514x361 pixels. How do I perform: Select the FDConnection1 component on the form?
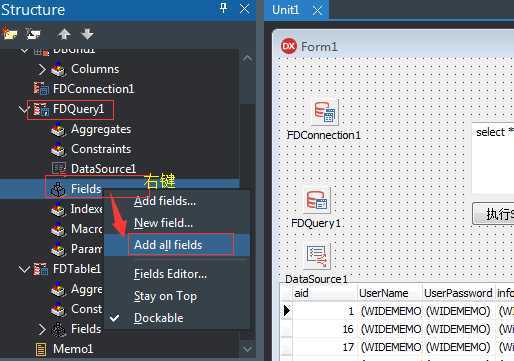[x=325, y=112]
